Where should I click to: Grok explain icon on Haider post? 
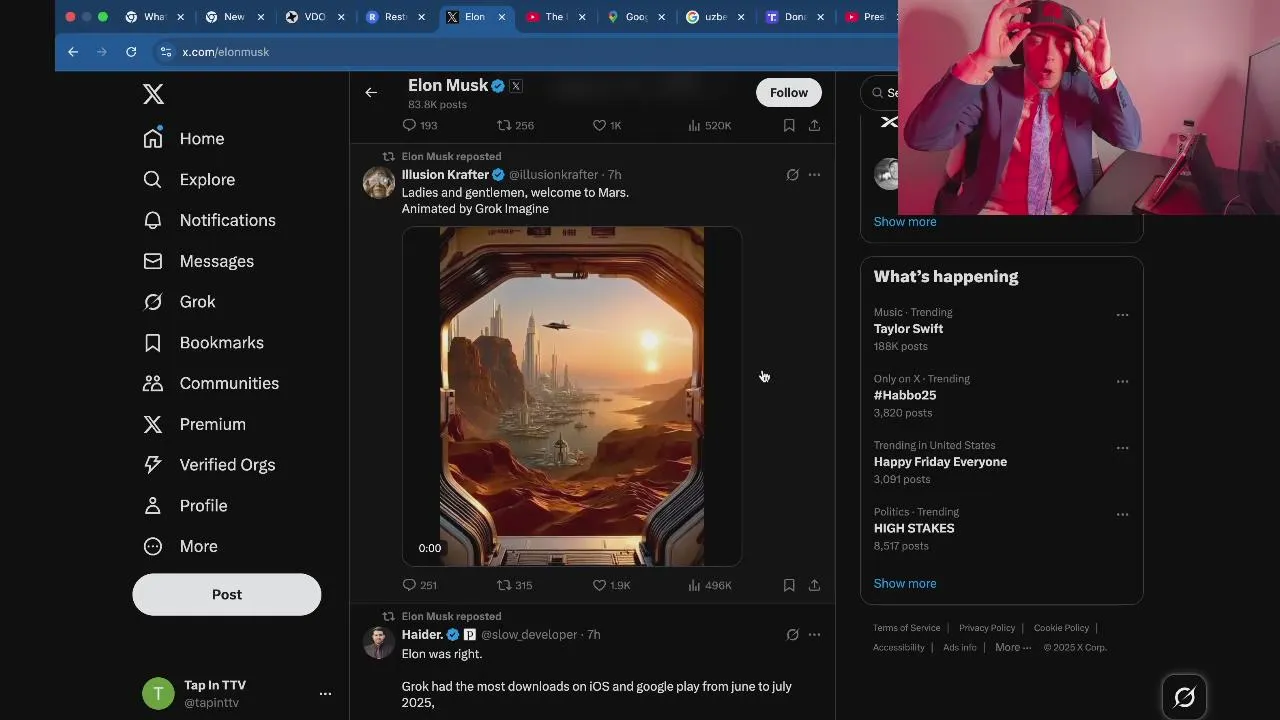pyautogui.click(x=792, y=634)
